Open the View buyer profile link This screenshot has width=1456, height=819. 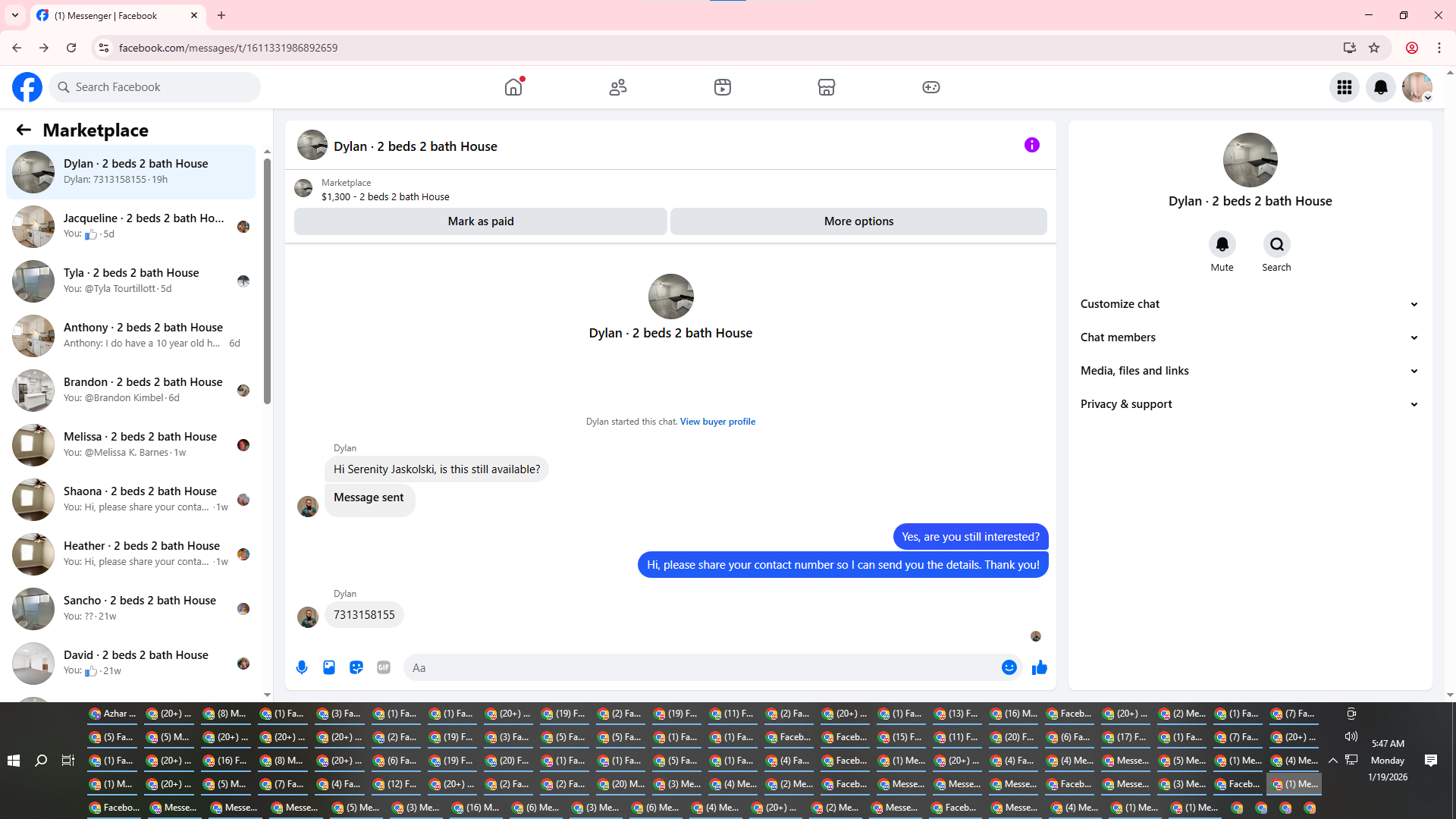coord(717,422)
